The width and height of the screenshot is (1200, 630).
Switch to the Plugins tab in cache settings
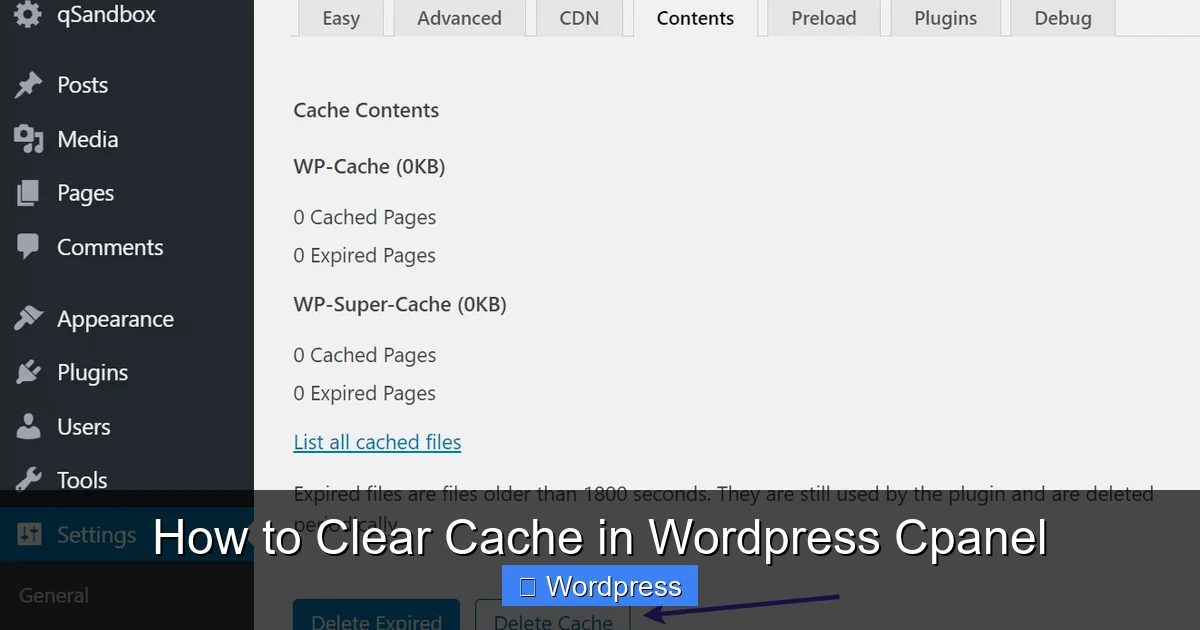(945, 18)
